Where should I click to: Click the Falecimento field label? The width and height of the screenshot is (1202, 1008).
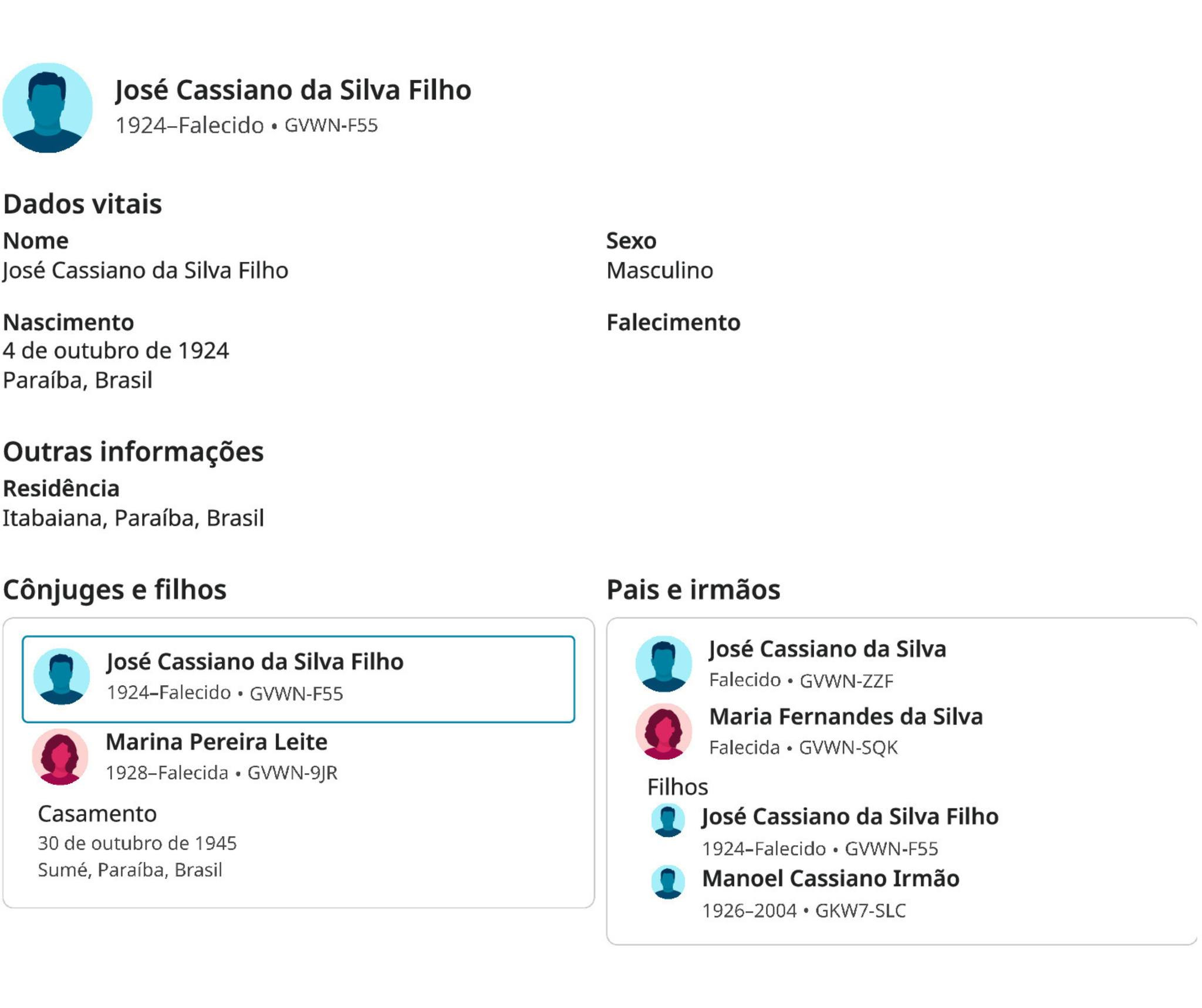pos(673,322)
